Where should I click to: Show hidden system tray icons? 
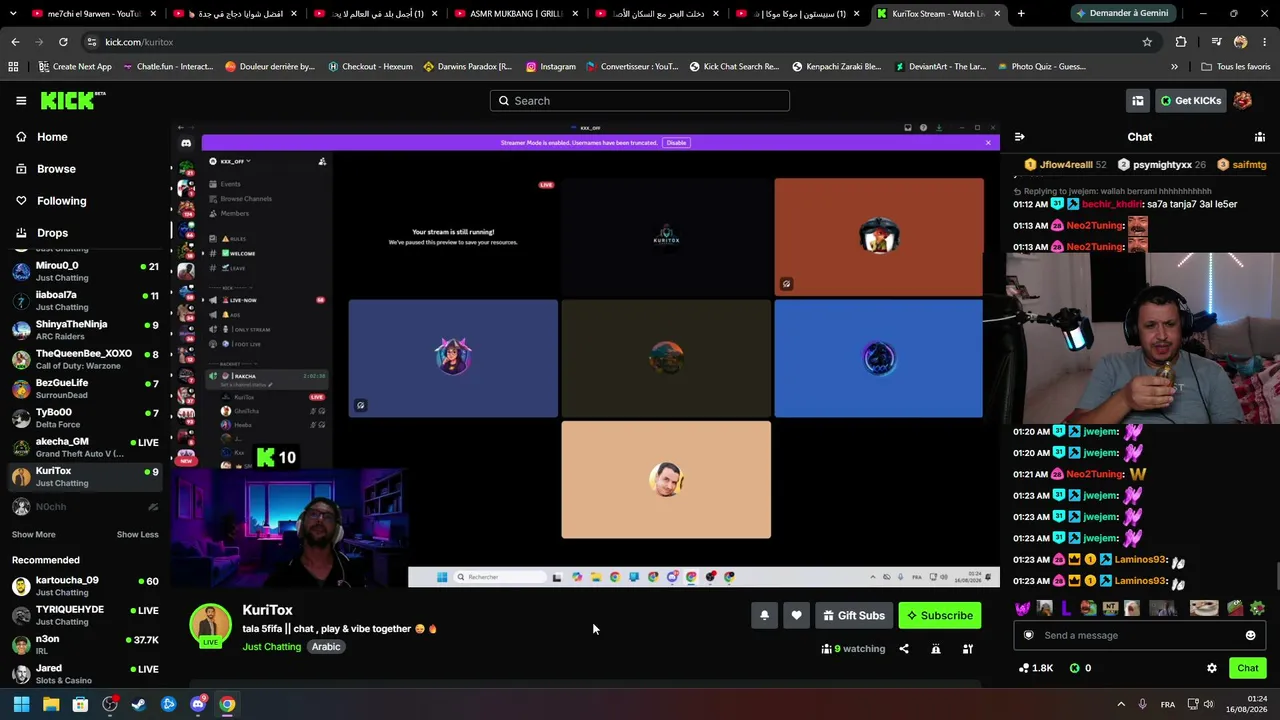(1121, 704)
